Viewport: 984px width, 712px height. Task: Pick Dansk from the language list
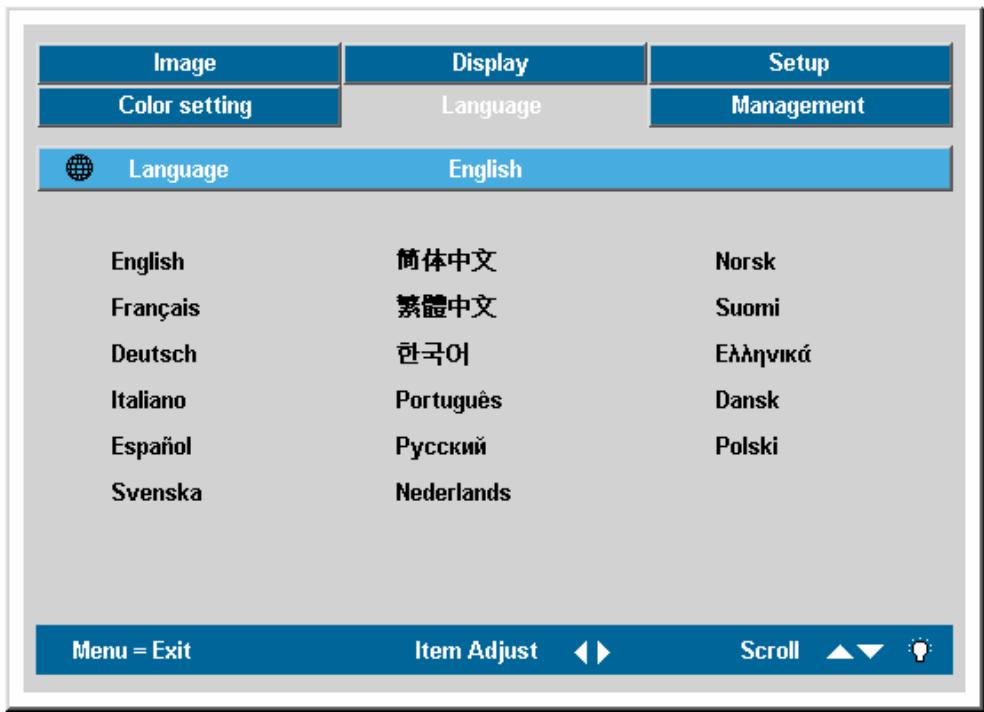[x=747, y=400]
